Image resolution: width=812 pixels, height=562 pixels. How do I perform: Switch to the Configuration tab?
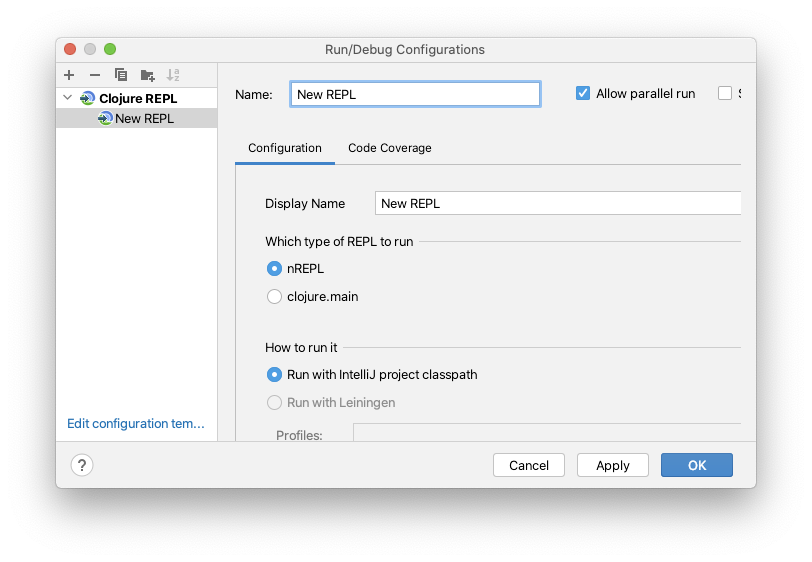coord(285,148)
